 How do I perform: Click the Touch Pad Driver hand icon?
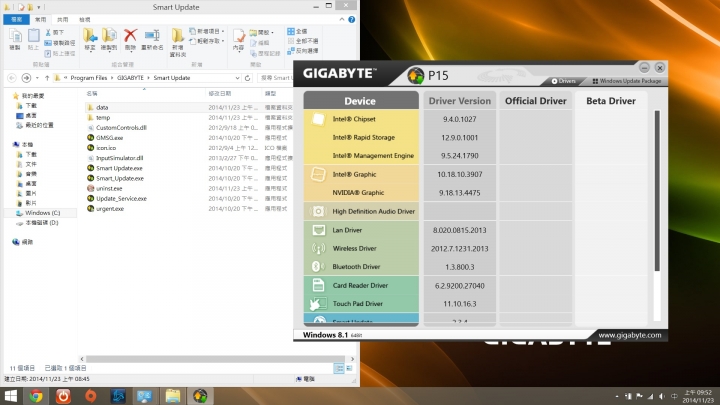pyautogui.click(x=318, y=304)
